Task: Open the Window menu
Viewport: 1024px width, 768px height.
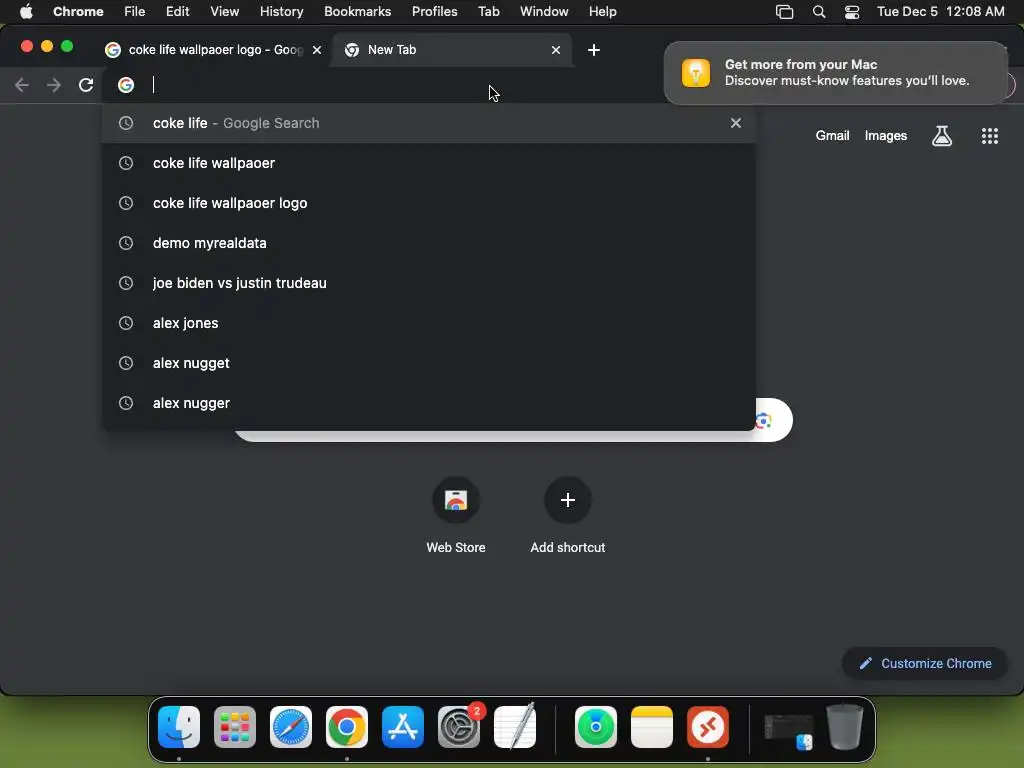Action: click(x=544, y=12)
